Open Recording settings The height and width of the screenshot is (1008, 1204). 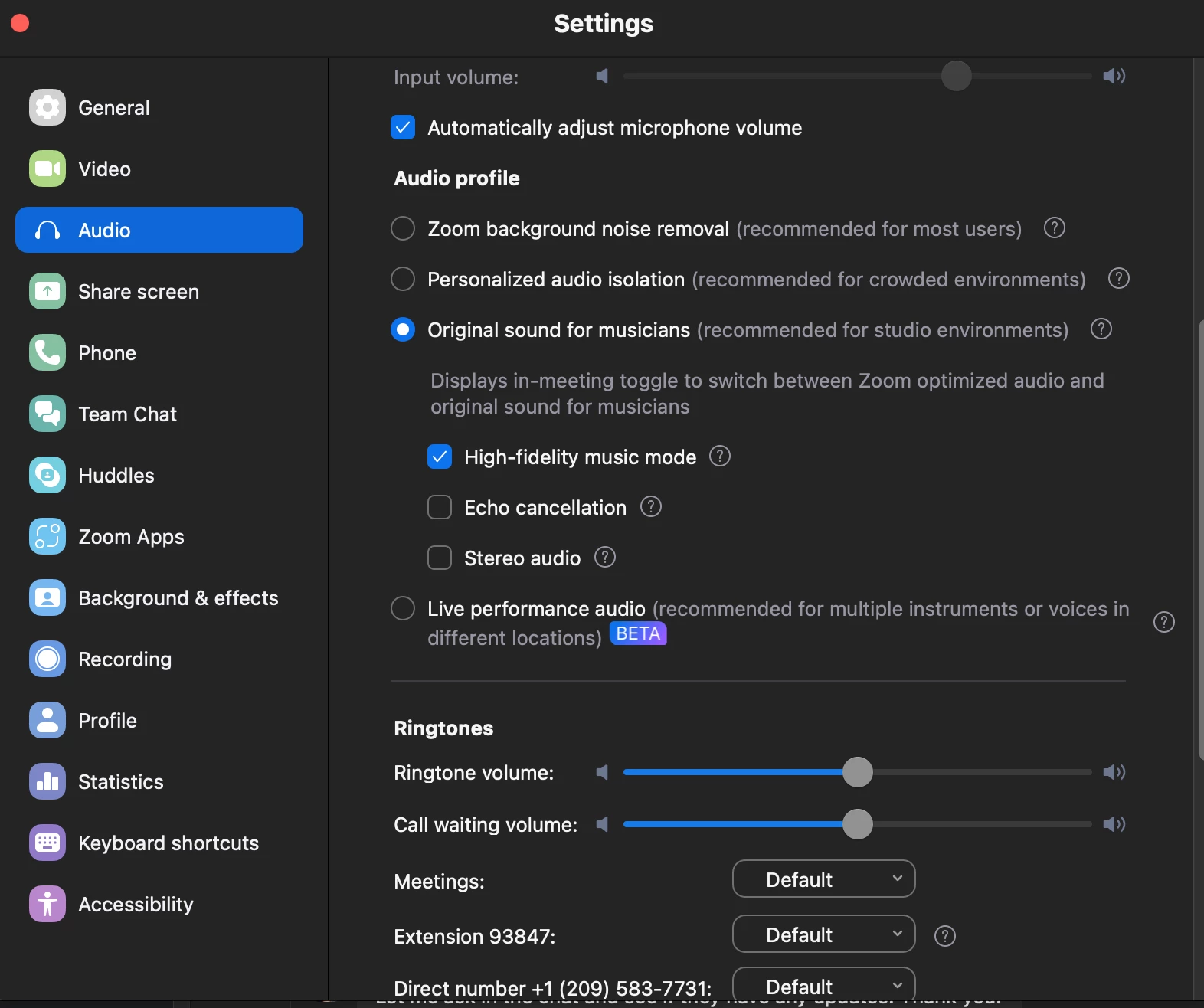[159, 659]
